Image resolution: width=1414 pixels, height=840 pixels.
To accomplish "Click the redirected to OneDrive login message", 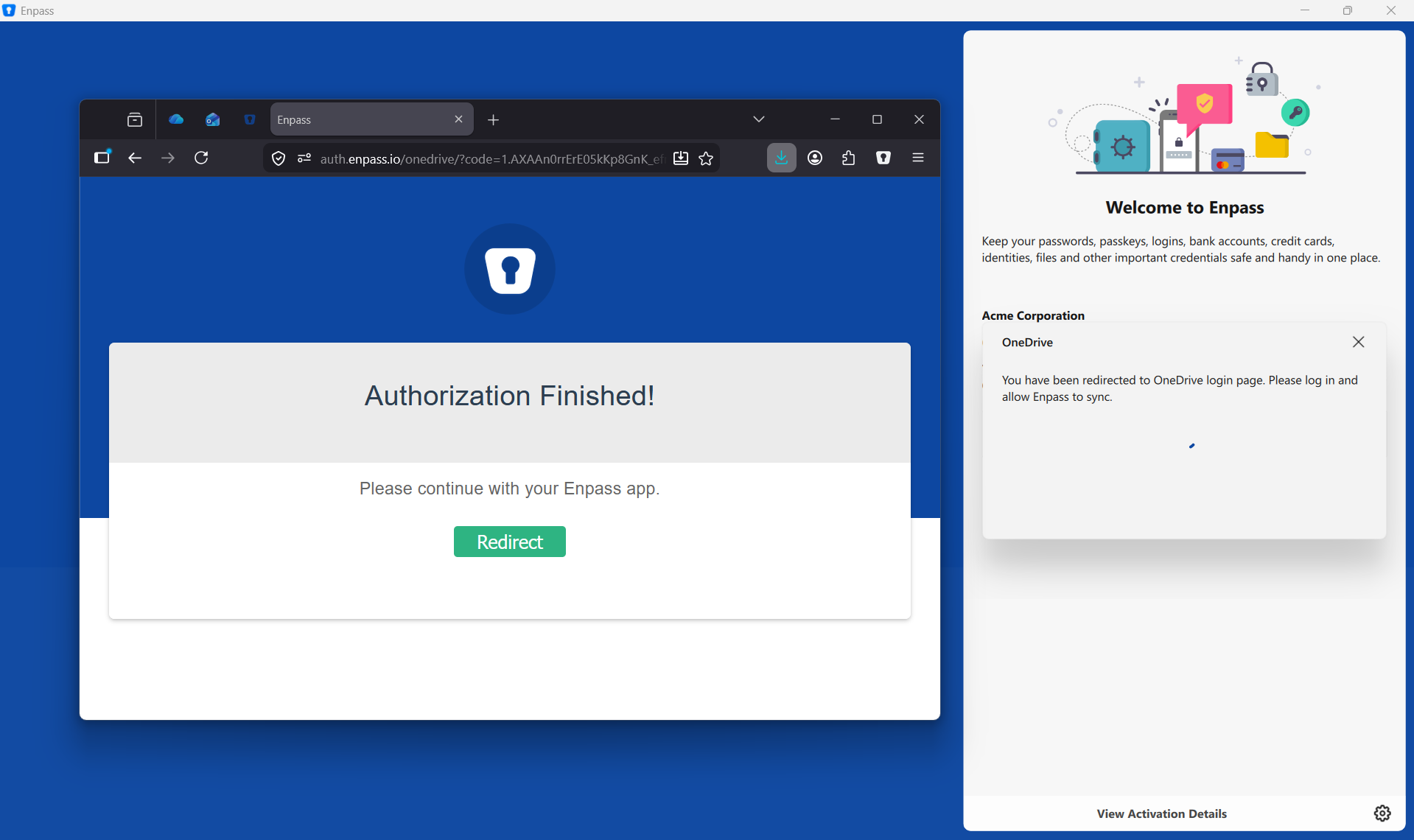I will coord(1179,388).
